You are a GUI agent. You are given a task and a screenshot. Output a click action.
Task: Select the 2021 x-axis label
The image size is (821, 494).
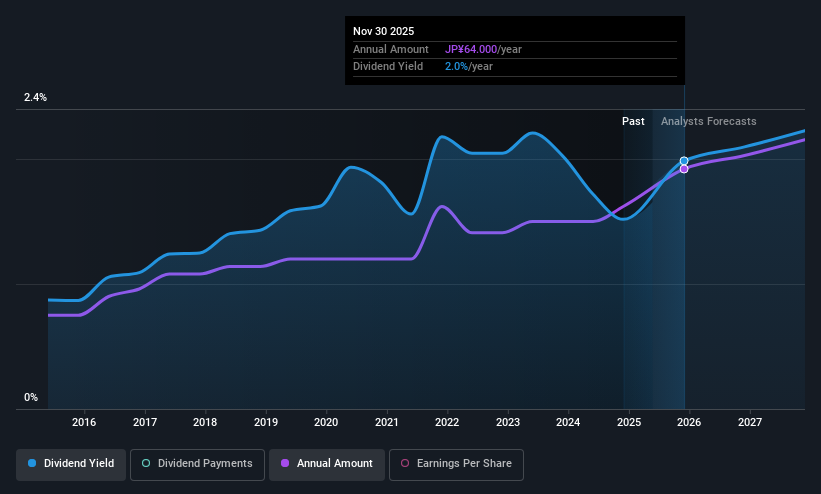coord(386,422)
